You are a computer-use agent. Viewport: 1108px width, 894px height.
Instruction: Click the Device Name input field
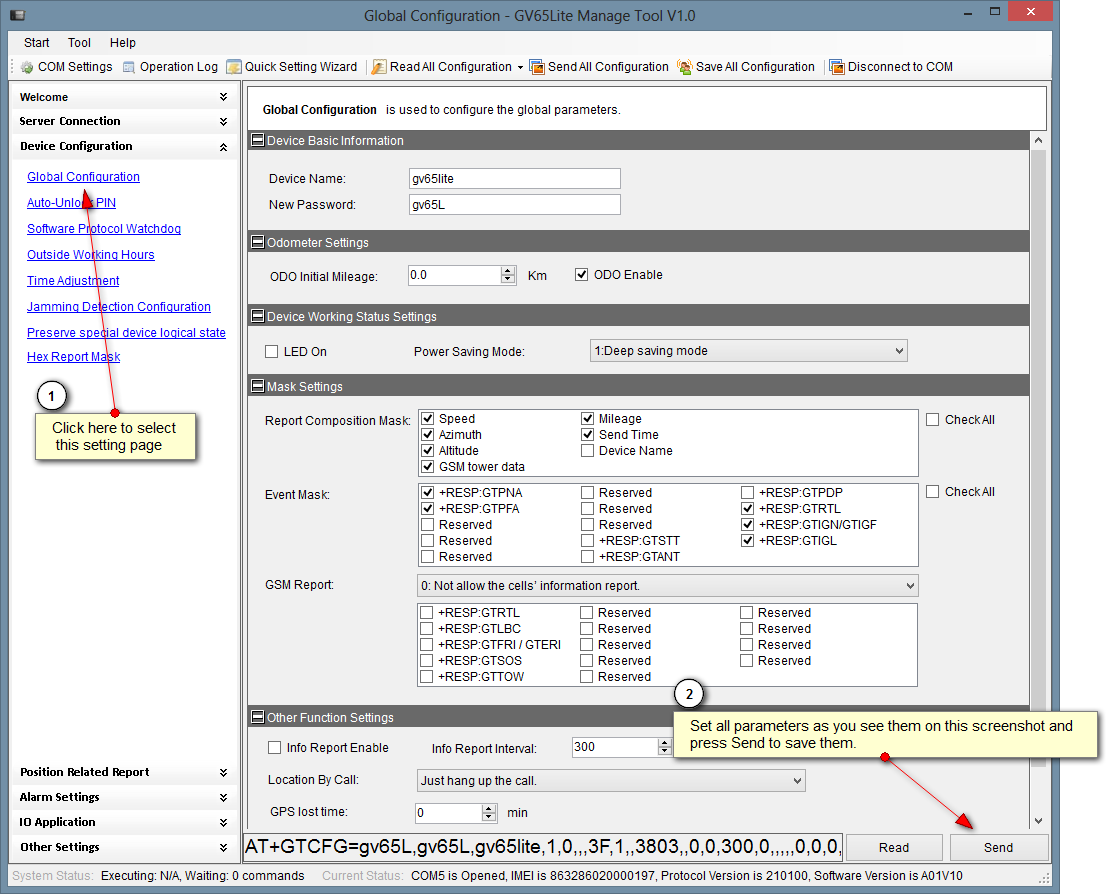514,178
